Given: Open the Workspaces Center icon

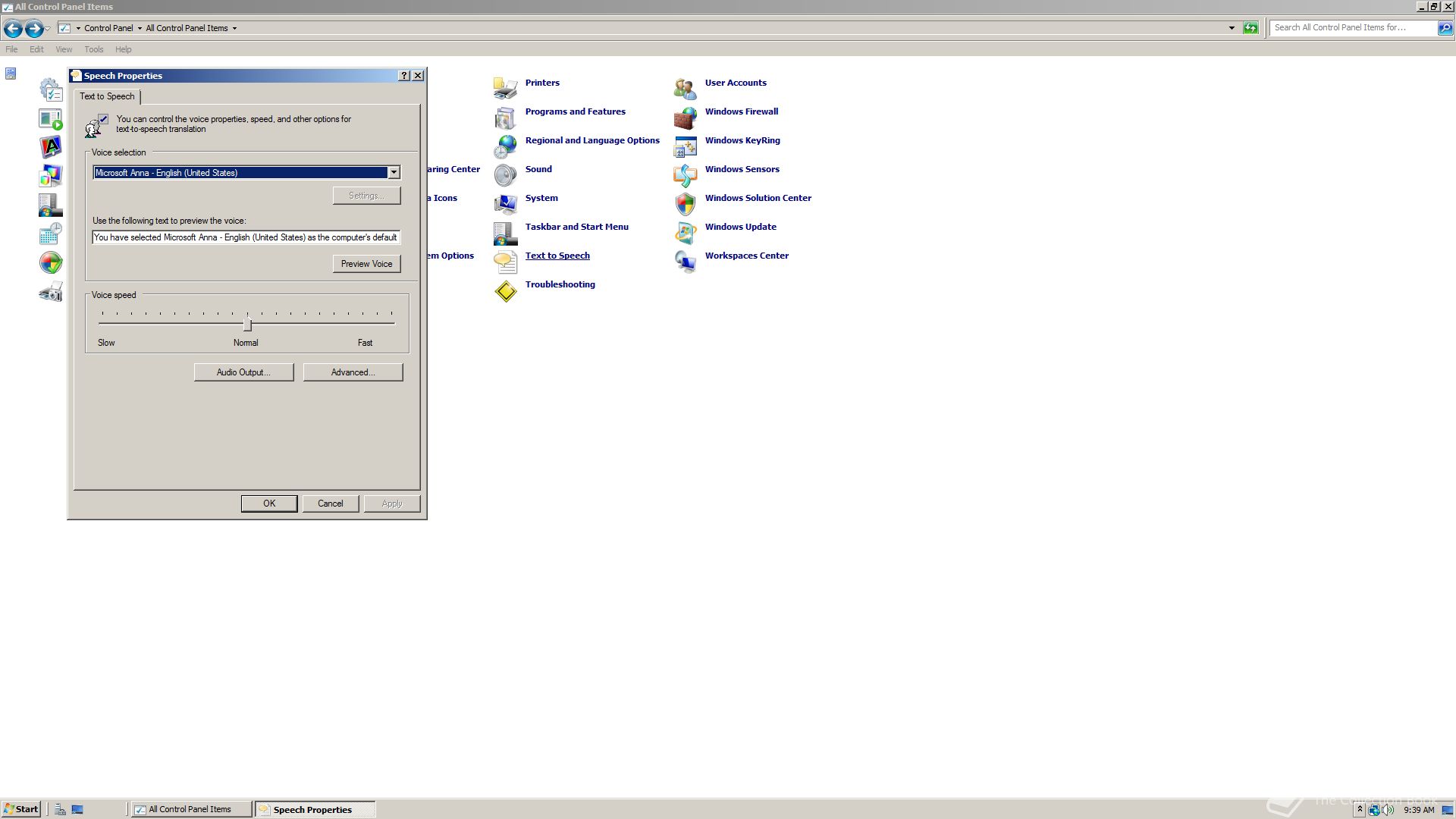Looking at the screenshot, I should pyautogui.click(x=685, y=261).
